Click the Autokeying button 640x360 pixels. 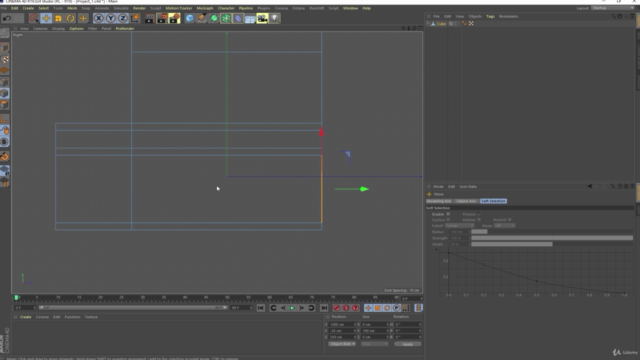coord(346,308)
